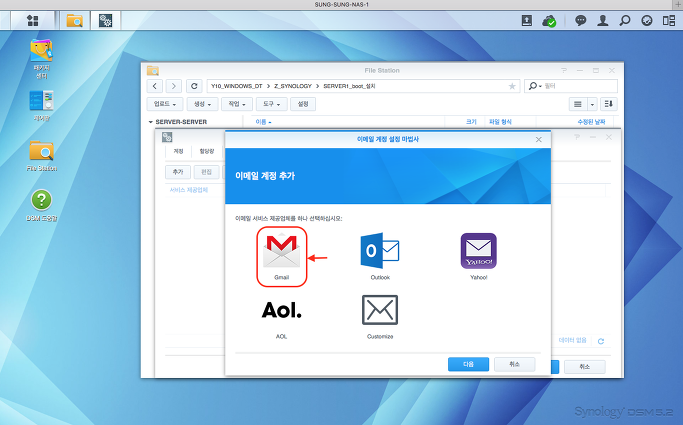Refresh the File Station folder

click(x=194, y=86)
